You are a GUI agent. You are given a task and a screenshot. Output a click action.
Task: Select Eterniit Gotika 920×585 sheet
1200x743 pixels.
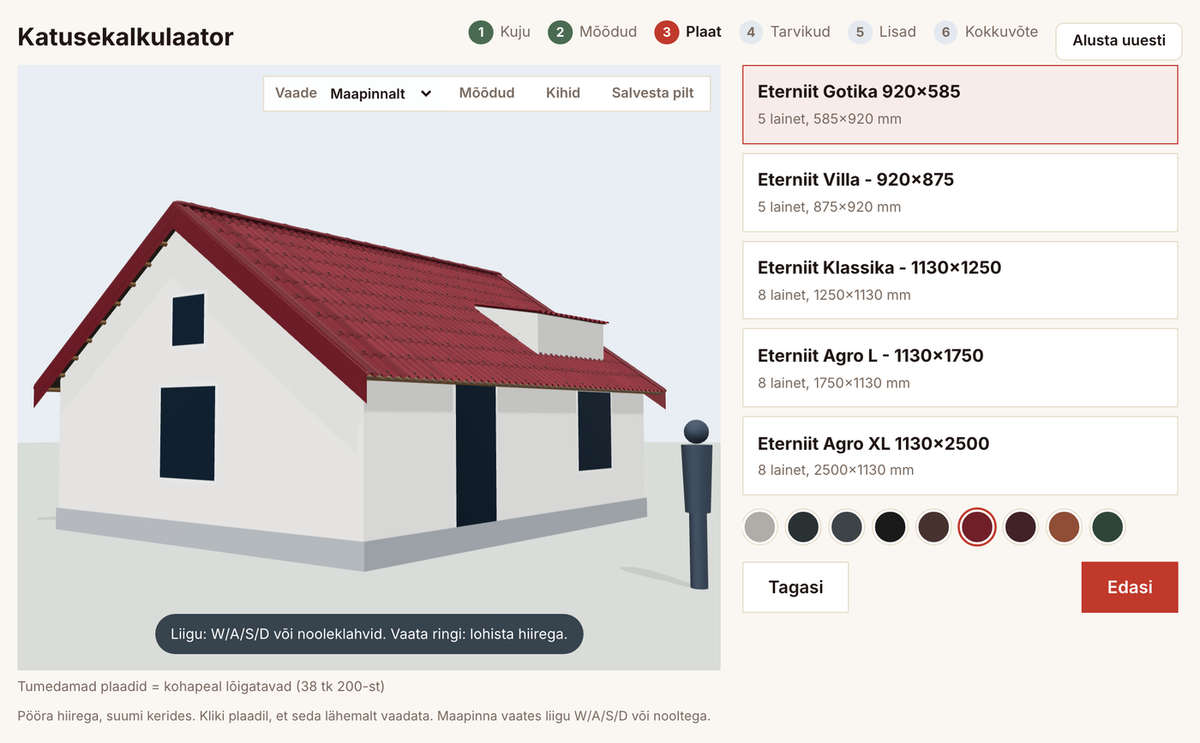click(960, 105)
